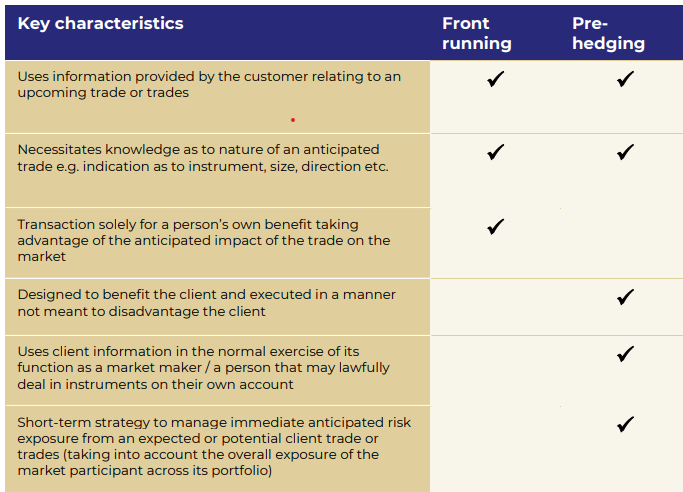Click the Transaction solely for own benefit cell
The image size is (683, 492).
(x=217, y=243)
